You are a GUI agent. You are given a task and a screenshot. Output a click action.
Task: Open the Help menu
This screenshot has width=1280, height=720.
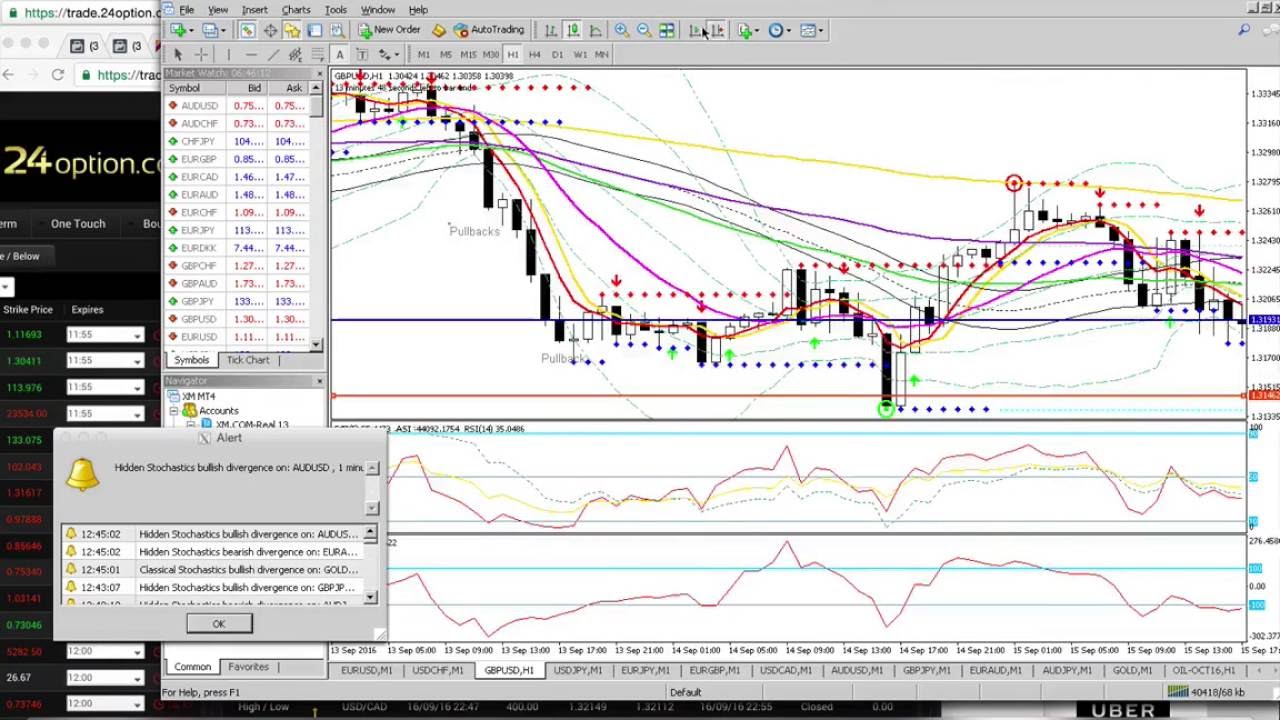coord(418,10)
